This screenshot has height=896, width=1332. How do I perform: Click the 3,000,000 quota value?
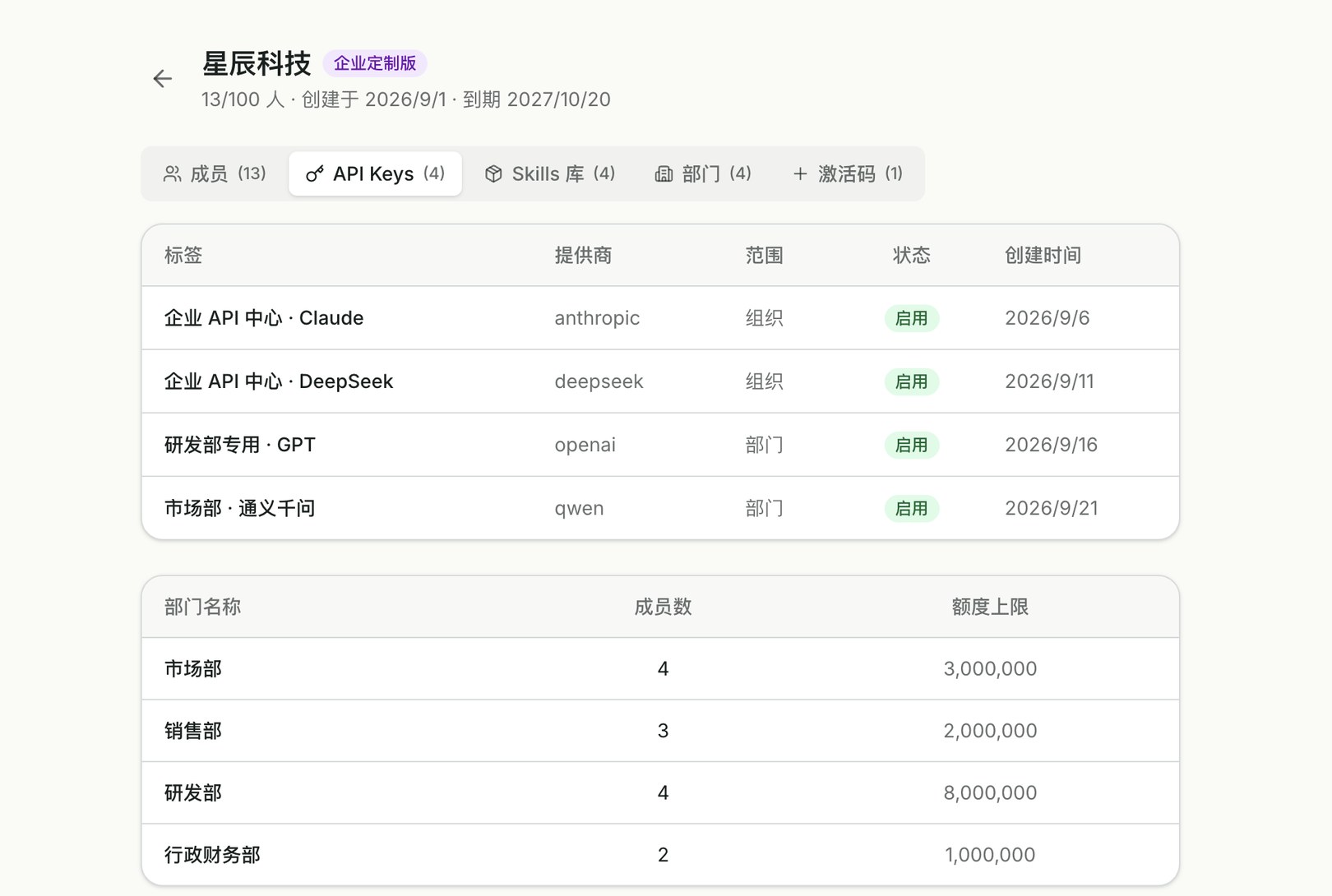(x=990, y=669)
